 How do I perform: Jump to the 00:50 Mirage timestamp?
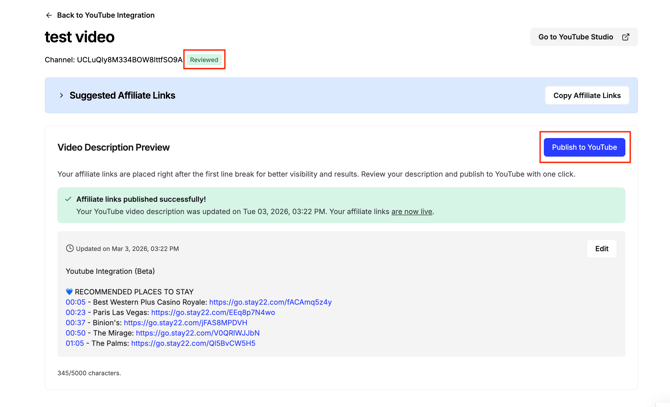75,333
